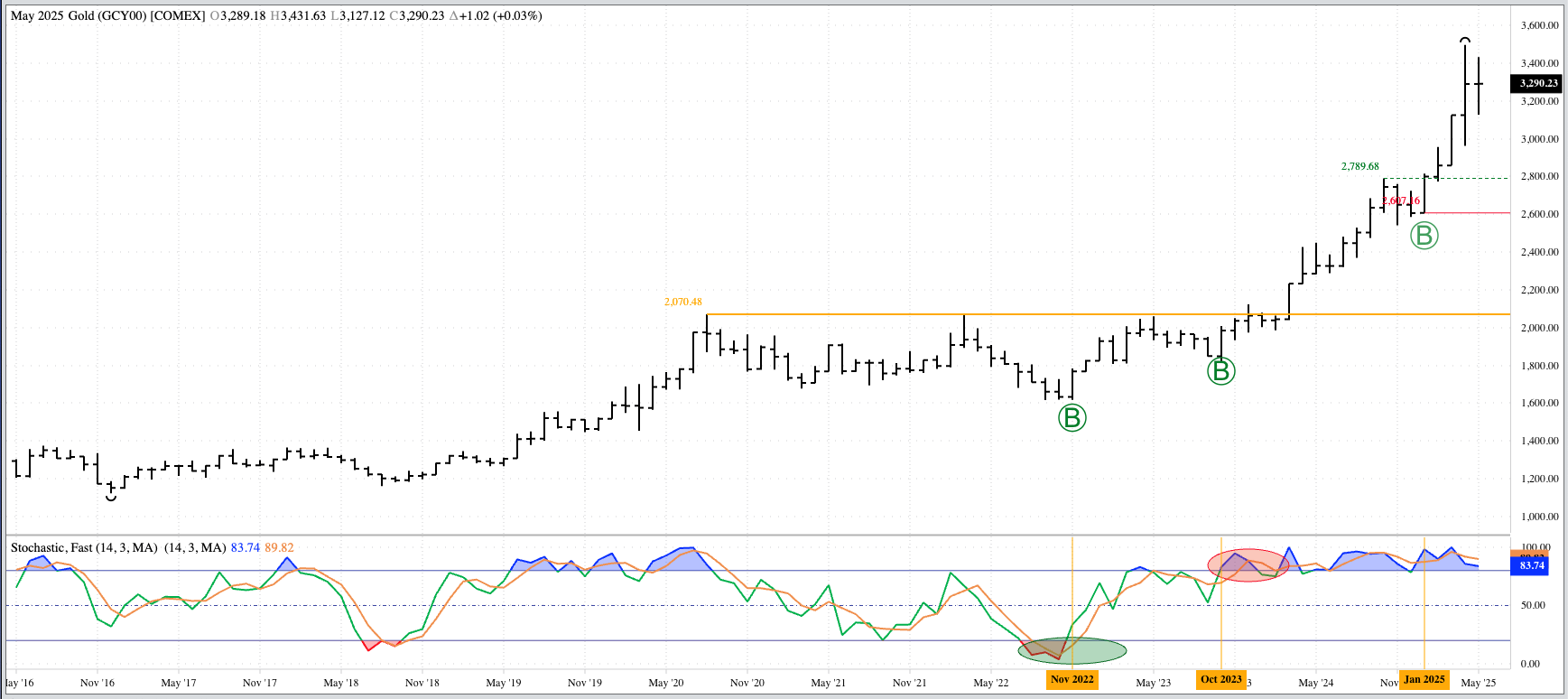Click the B marker near Nov 2022 low
Image resolution: width=1568 pixels, height=699 pixels.
coord(1072,417)
